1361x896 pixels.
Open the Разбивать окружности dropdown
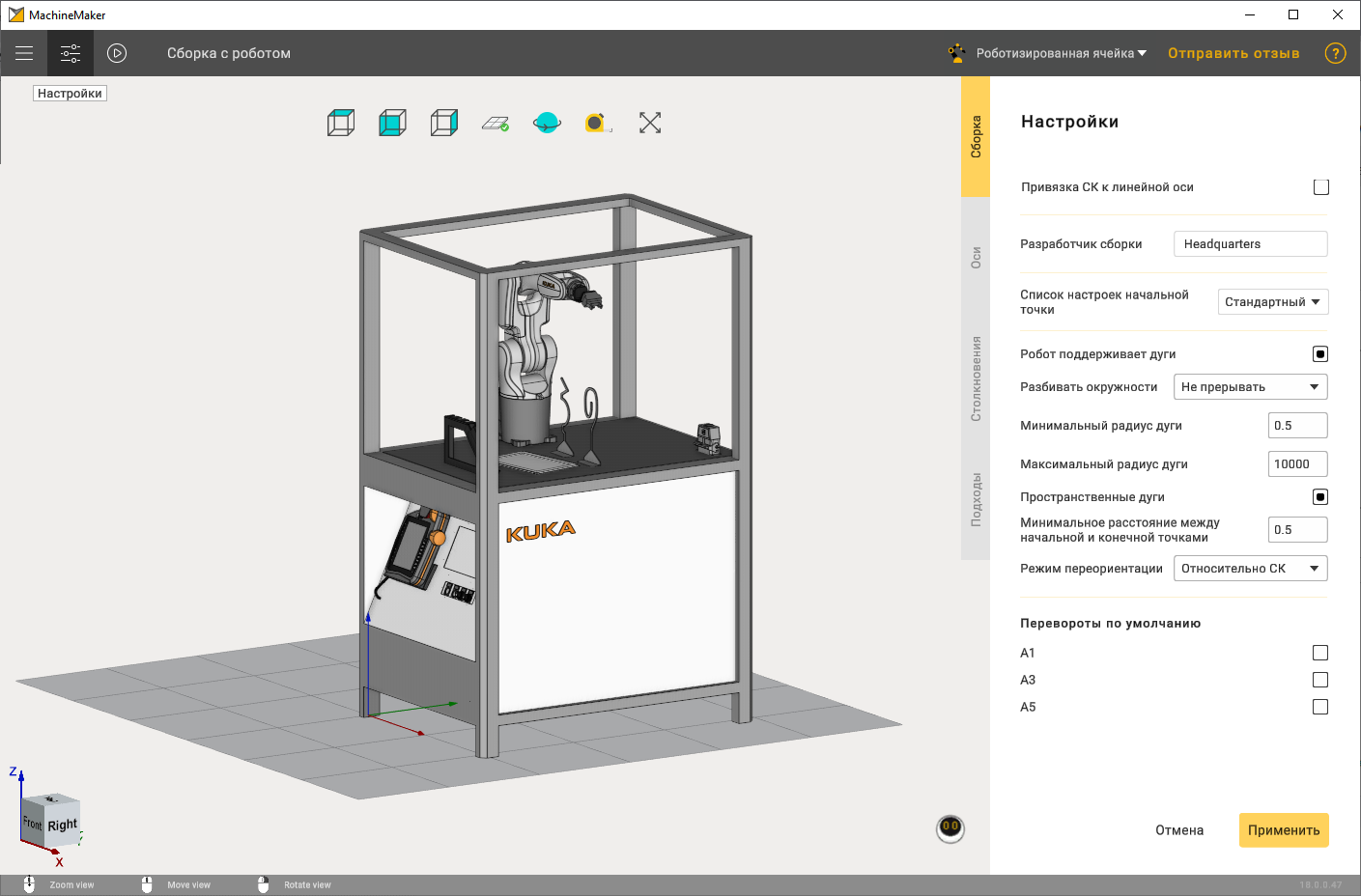pos(1251,387)
